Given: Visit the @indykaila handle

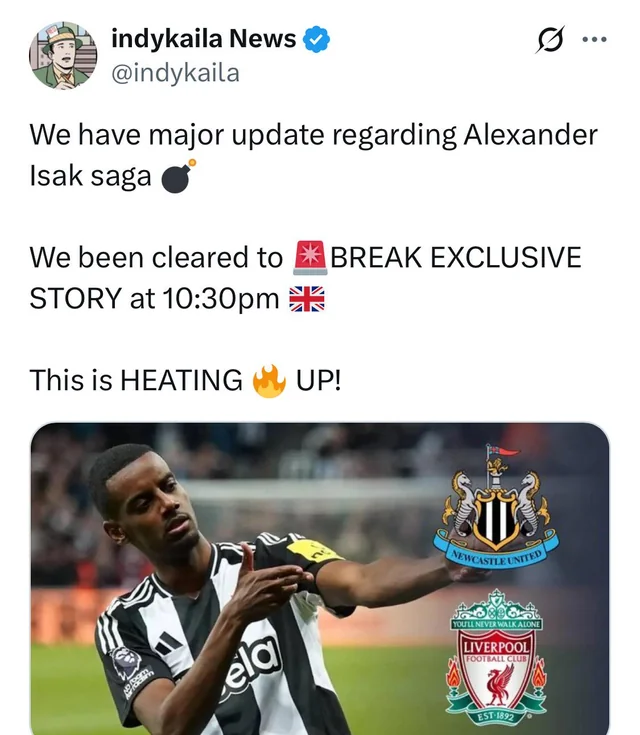Looking at the screenshot, I should coord(175,74).
